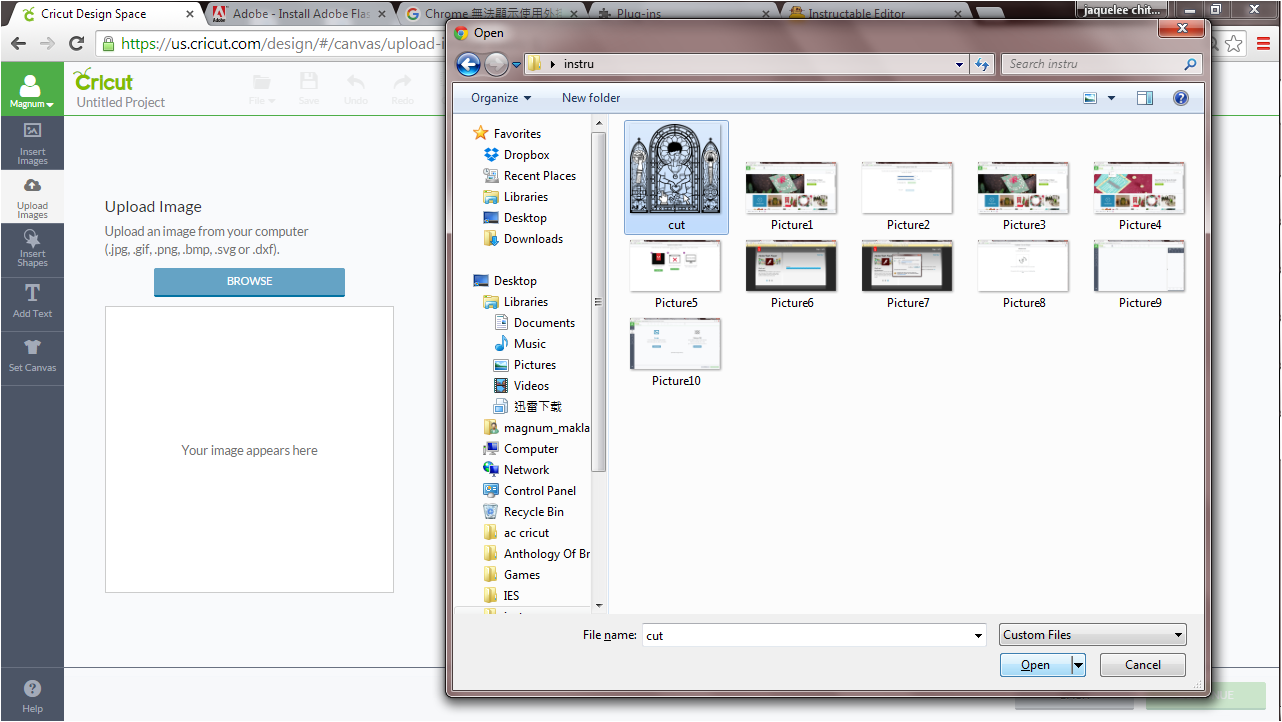Select Network in navigation tree
The height and width of the screenshot is (722, 1282).
pyautogui.click(x=526, y=470)
